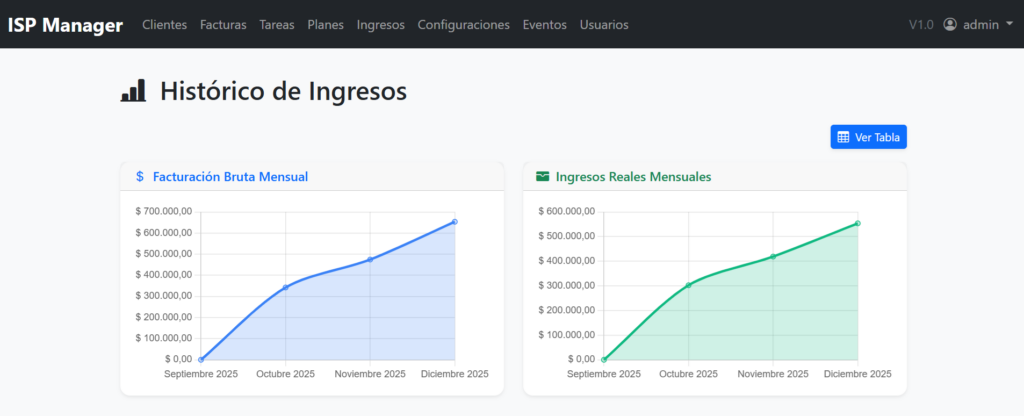1024x416 pixels.
Task: Click the bar chart icon beside the heading
Action: pos(133,91)
